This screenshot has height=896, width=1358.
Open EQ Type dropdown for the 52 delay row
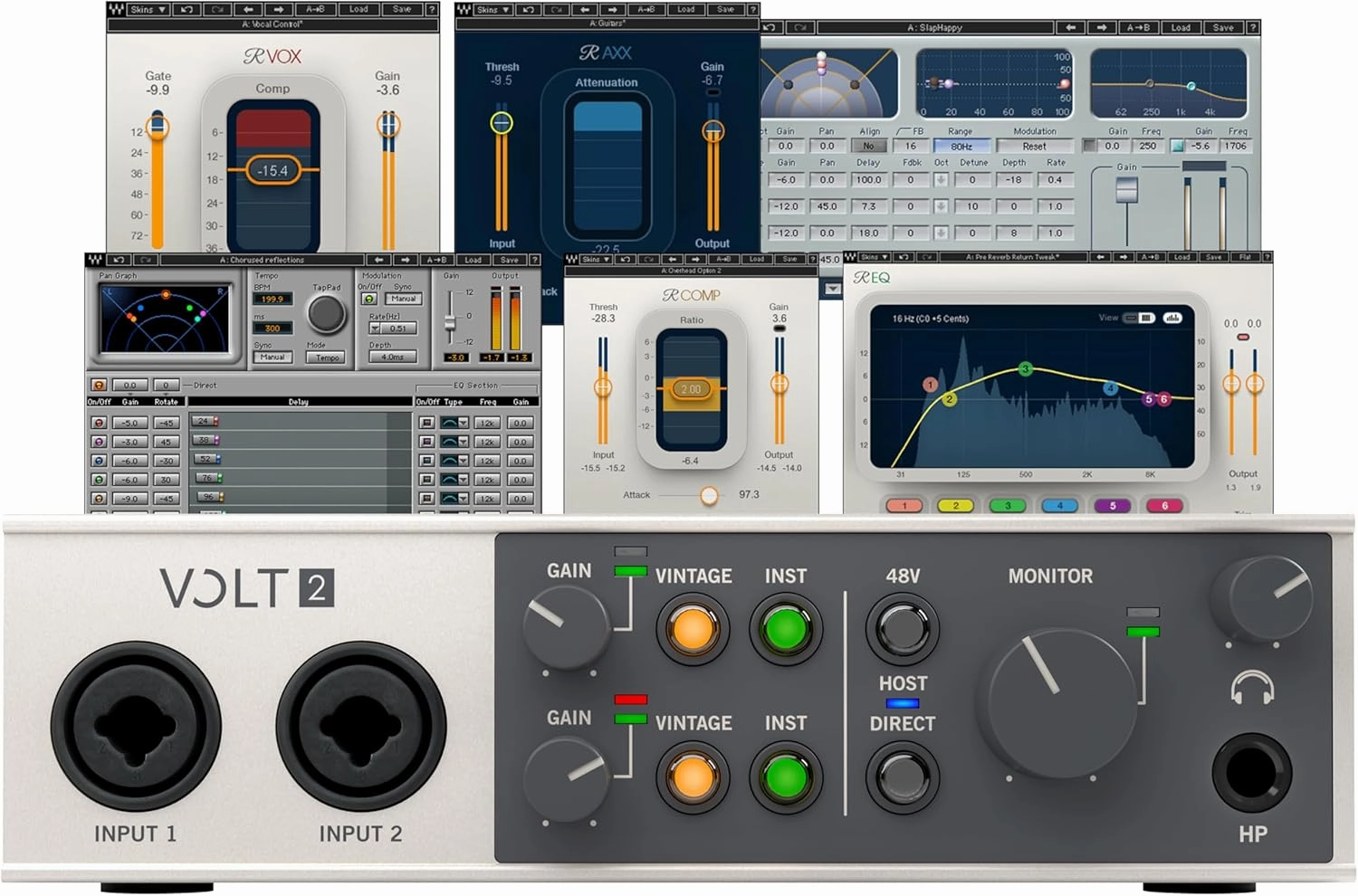pos(464,461)
